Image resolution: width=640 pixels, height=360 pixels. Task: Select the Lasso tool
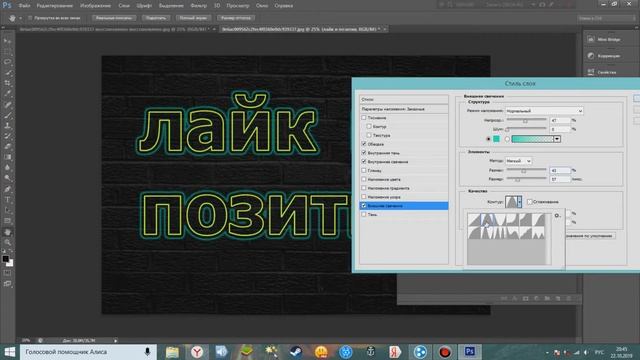7,62
